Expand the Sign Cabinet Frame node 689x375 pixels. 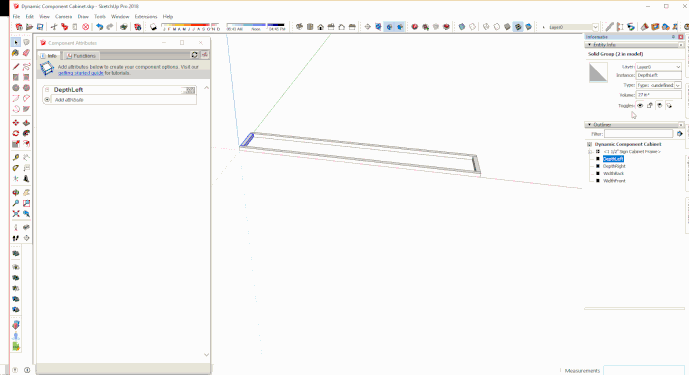tap(590, 152)
